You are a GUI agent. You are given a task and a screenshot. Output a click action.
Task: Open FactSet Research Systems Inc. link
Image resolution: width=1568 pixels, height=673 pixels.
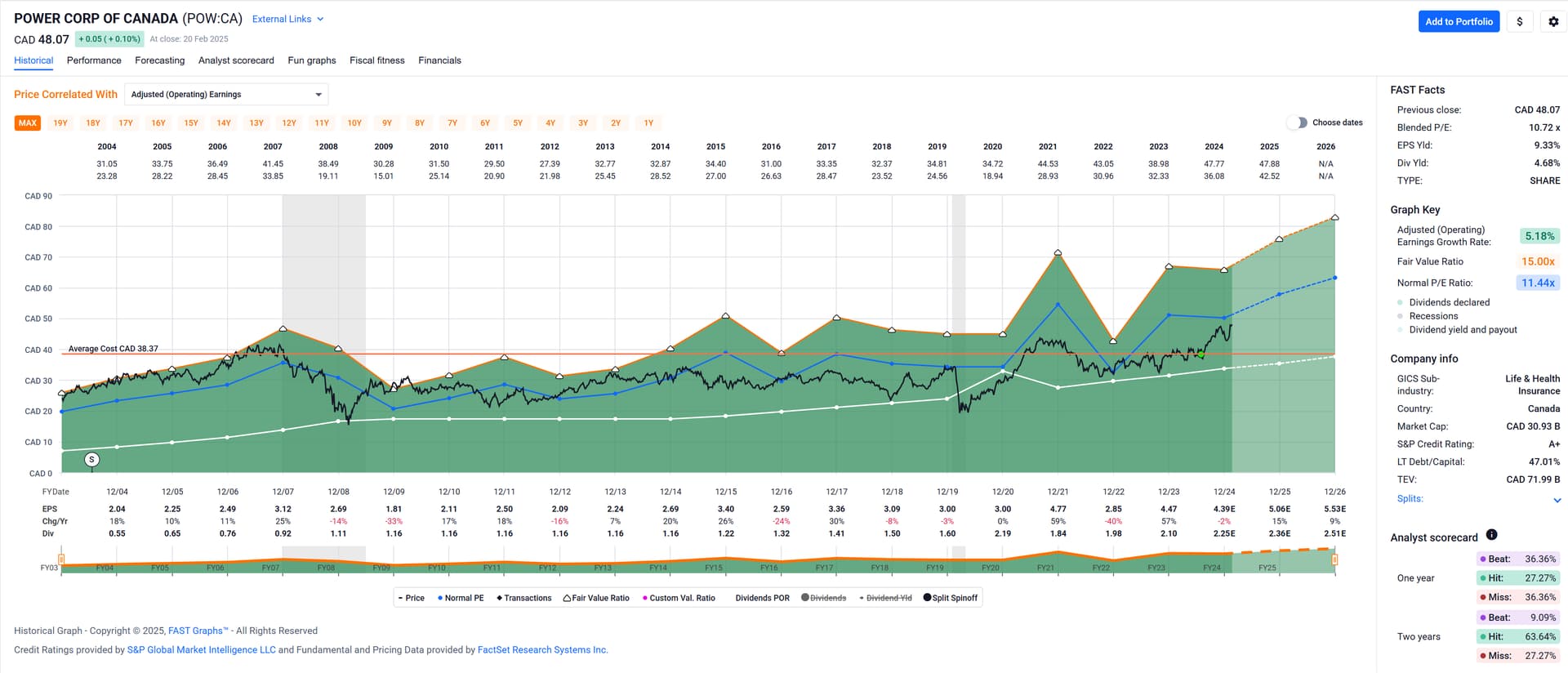point(543,650)
